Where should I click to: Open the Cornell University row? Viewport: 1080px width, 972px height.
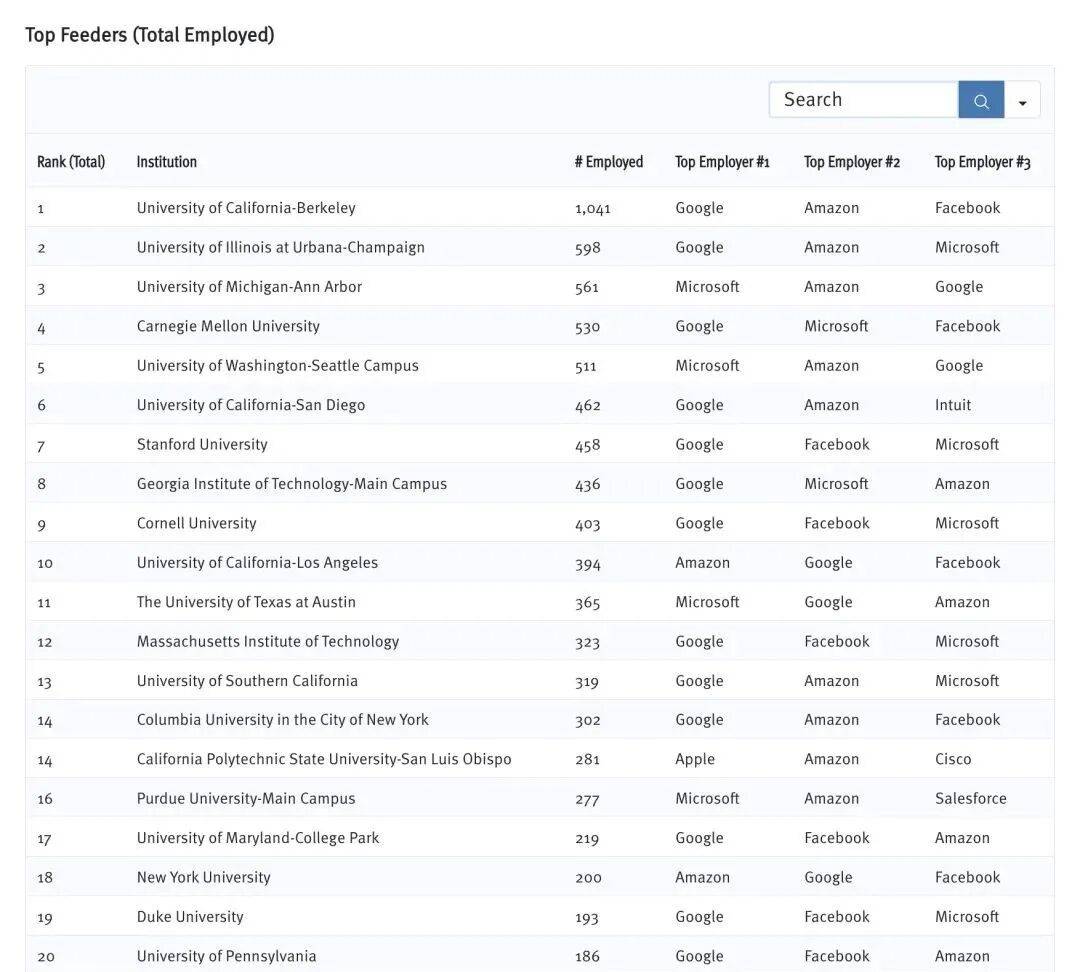196,523
